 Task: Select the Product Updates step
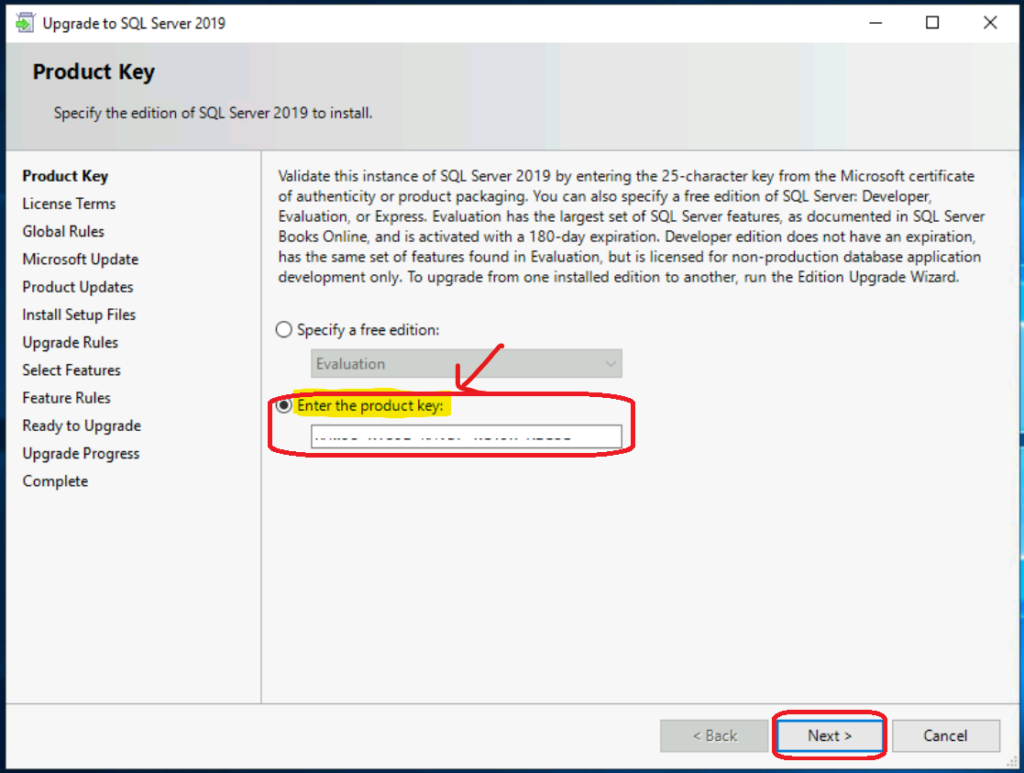coord(78,287)
